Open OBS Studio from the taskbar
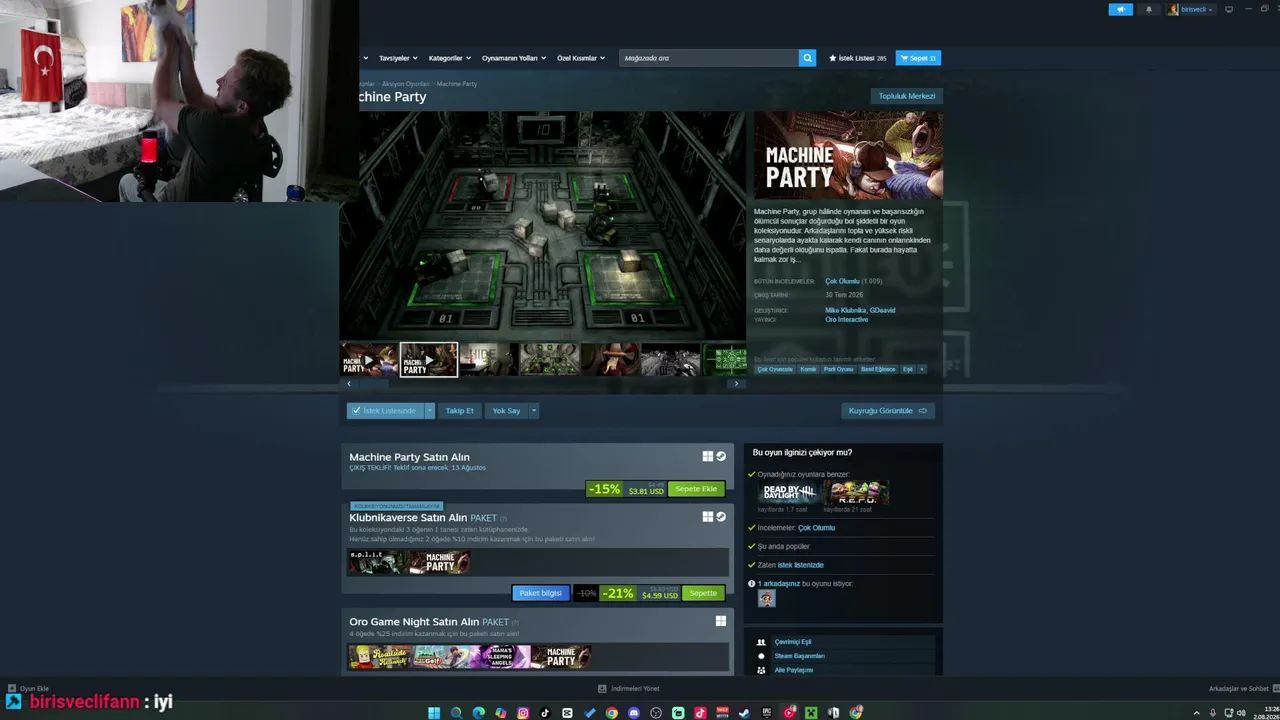 [656, 713]
